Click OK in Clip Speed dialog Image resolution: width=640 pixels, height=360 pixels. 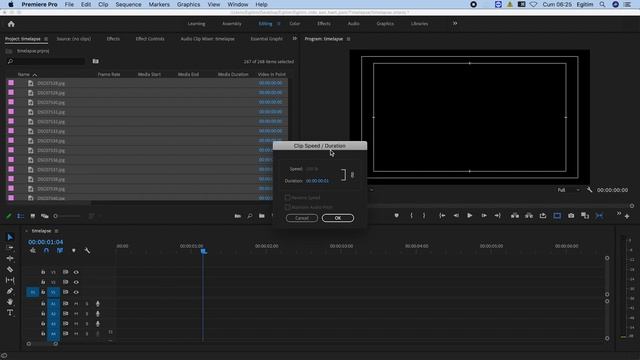[338, 218]
